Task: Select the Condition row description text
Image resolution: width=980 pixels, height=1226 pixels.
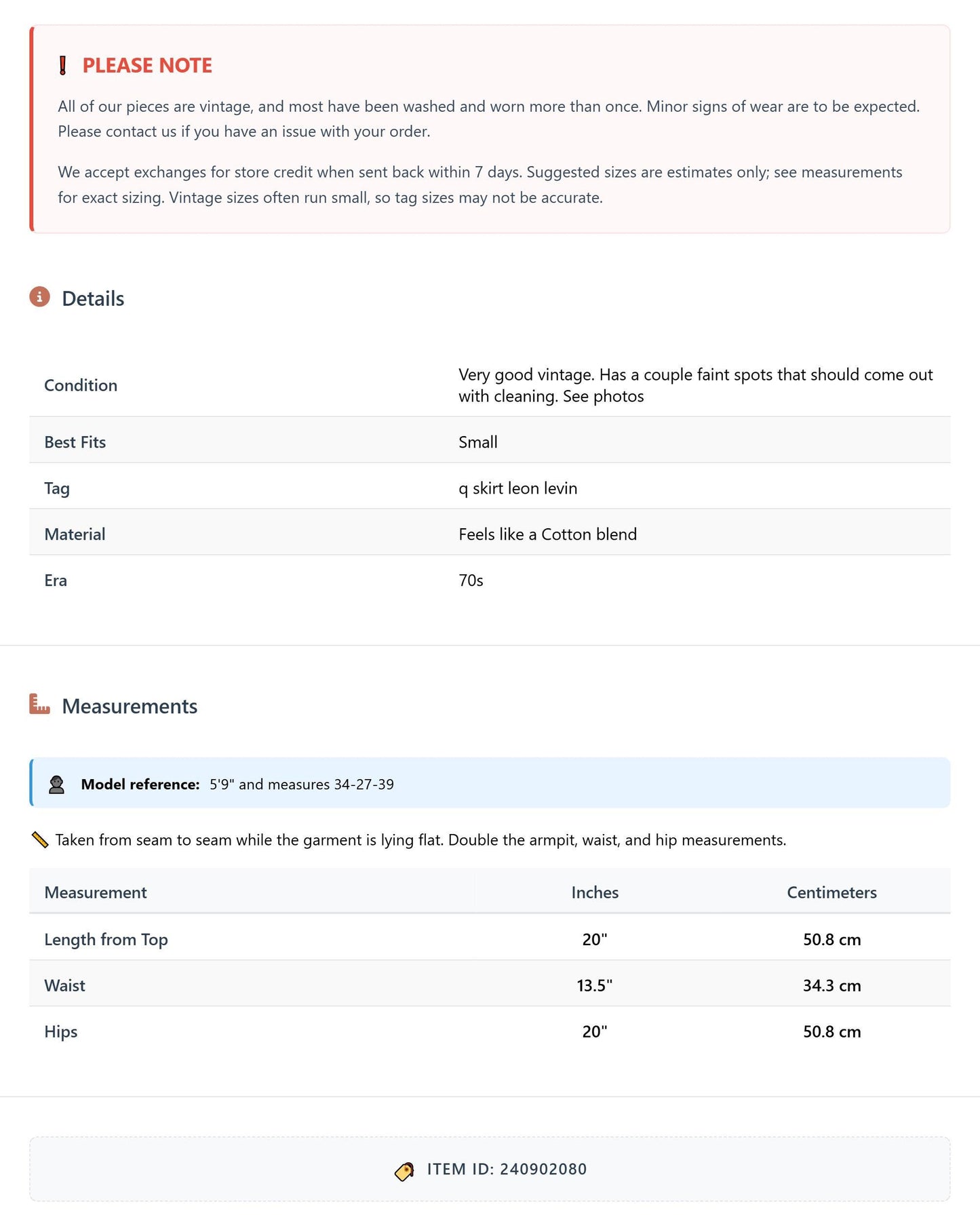Action: [x=696, y=385]
